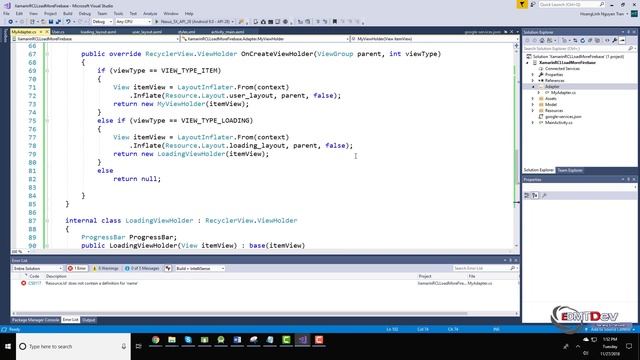Click the Undo toolbar icon
Image resolution: width=640 pixels, height=360 pixels.
[68, 22]
